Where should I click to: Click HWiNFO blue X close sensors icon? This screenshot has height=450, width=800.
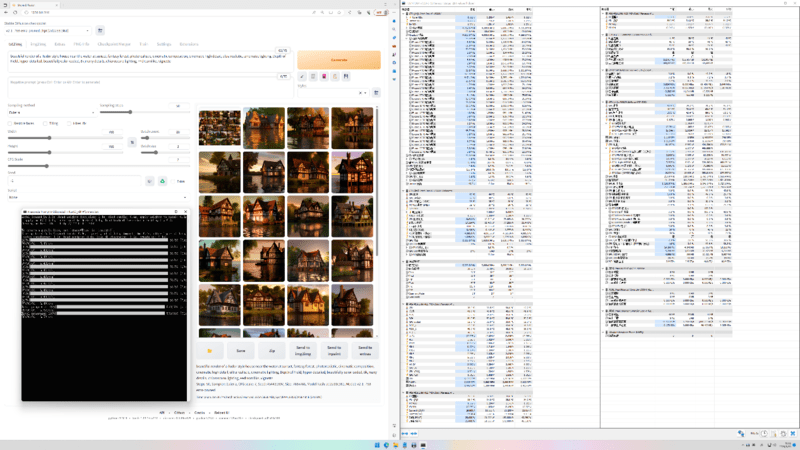click(x=793, y=434)
